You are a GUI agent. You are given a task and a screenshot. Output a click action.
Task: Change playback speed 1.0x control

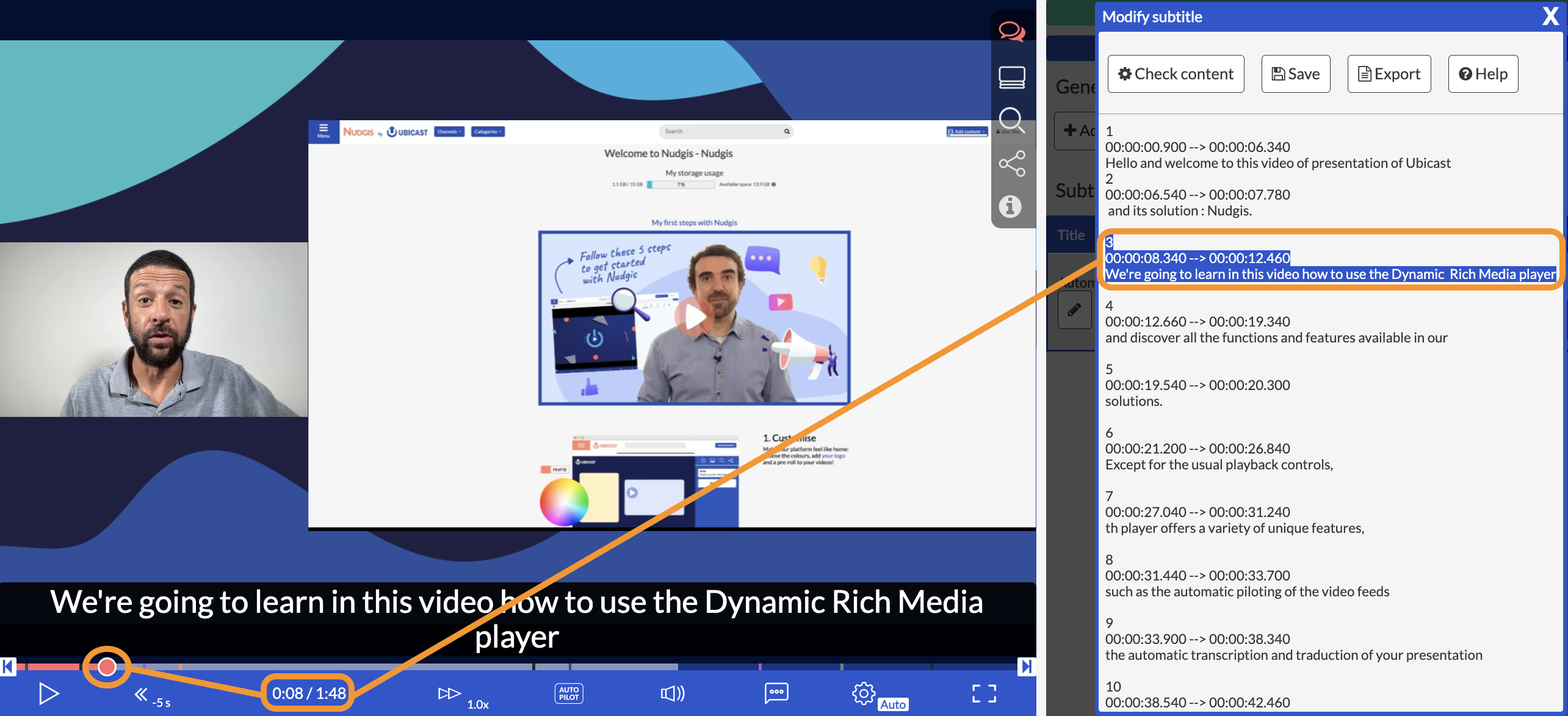tap(463, 696)
